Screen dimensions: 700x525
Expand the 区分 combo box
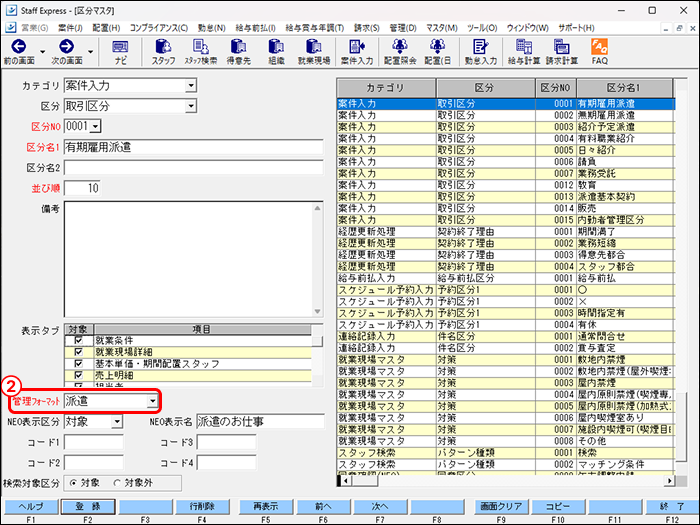point(191,106)
